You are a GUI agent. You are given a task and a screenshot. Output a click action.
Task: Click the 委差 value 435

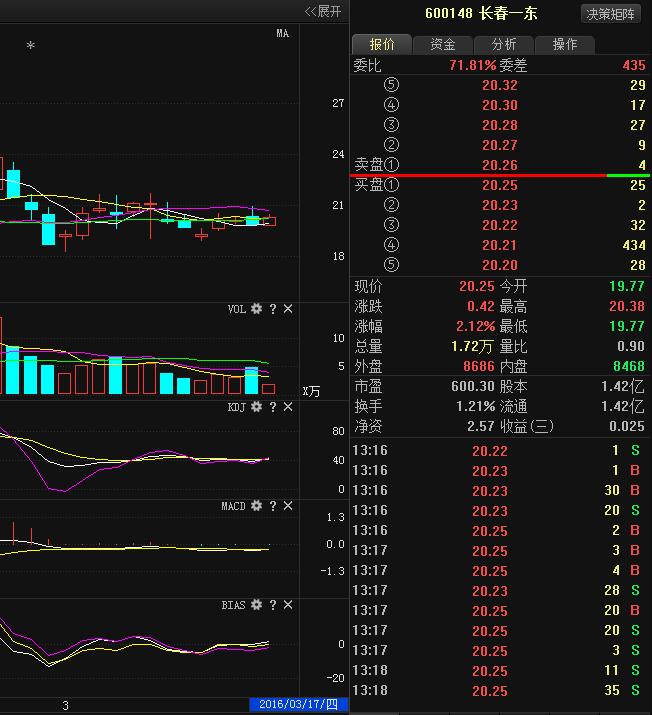tap(634, 65)
